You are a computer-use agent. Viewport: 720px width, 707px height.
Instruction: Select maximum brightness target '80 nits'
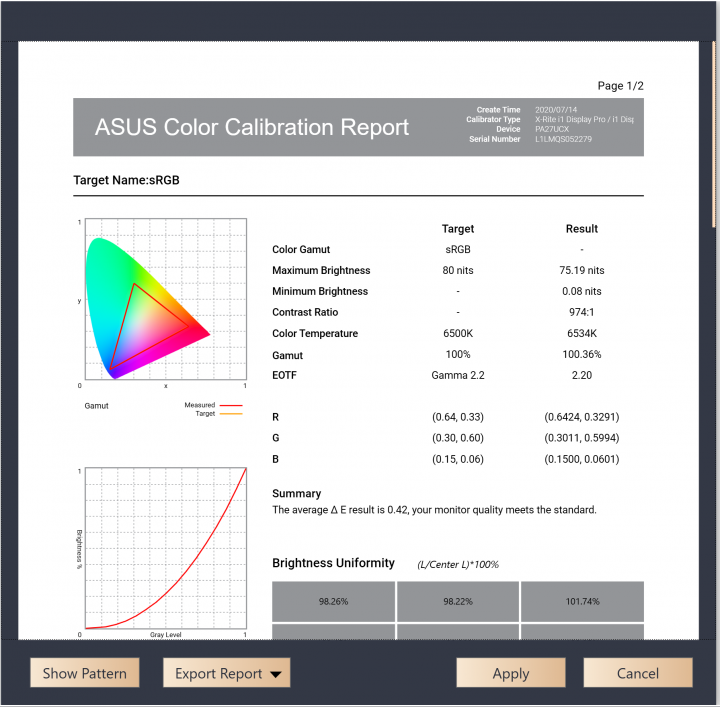458,270
